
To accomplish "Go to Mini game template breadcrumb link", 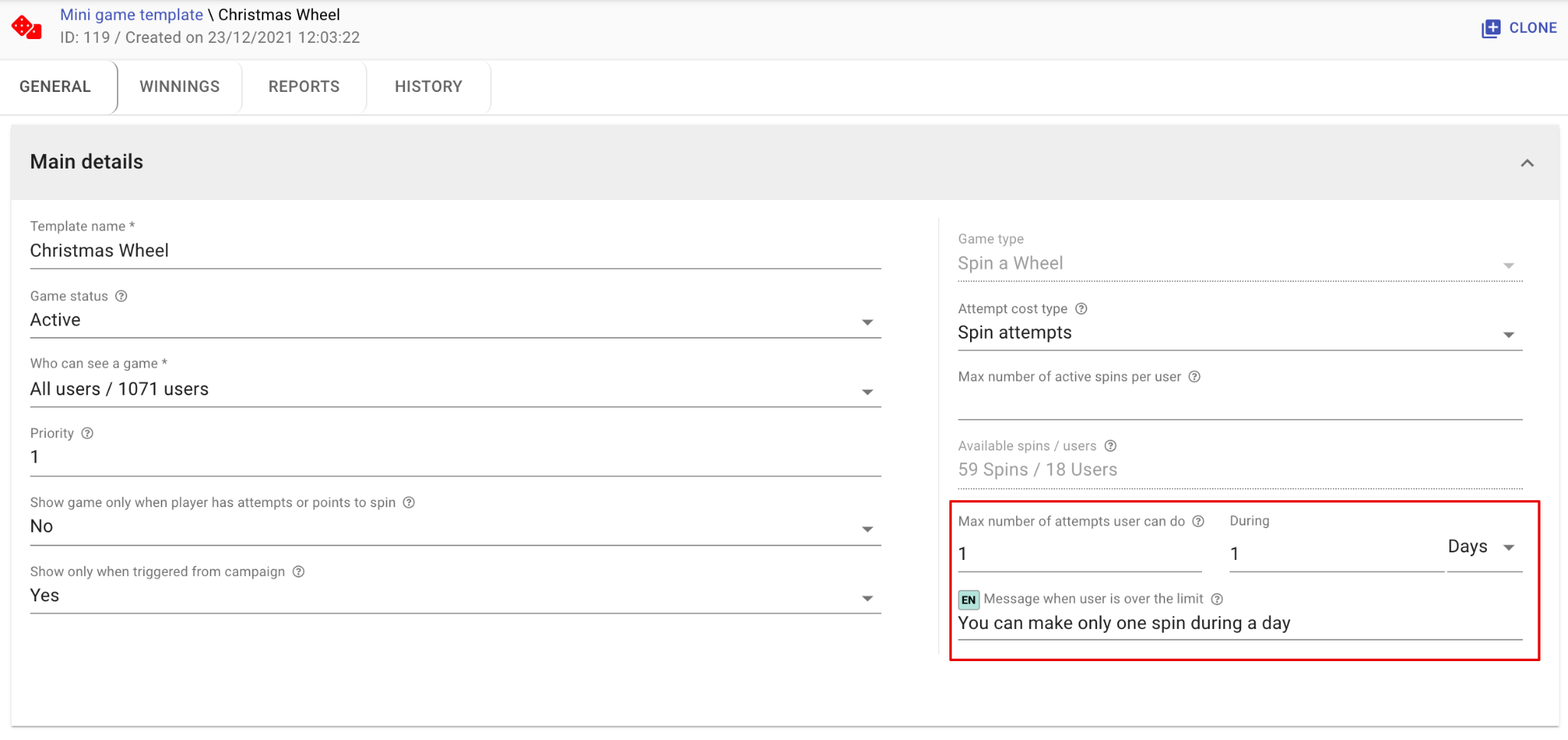I will 132,15.
